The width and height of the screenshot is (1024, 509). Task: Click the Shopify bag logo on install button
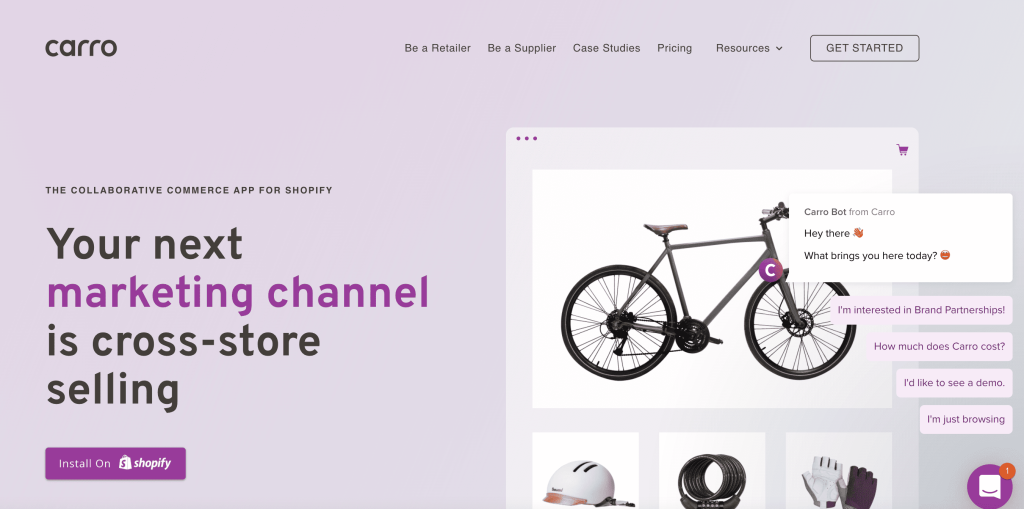tap(125, 463)
